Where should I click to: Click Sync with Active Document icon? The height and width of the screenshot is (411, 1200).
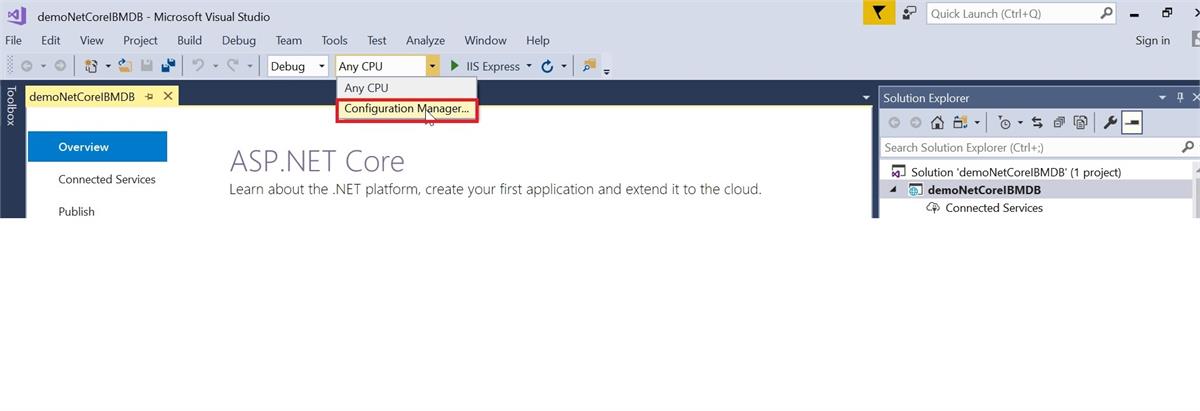point(1038,123)
